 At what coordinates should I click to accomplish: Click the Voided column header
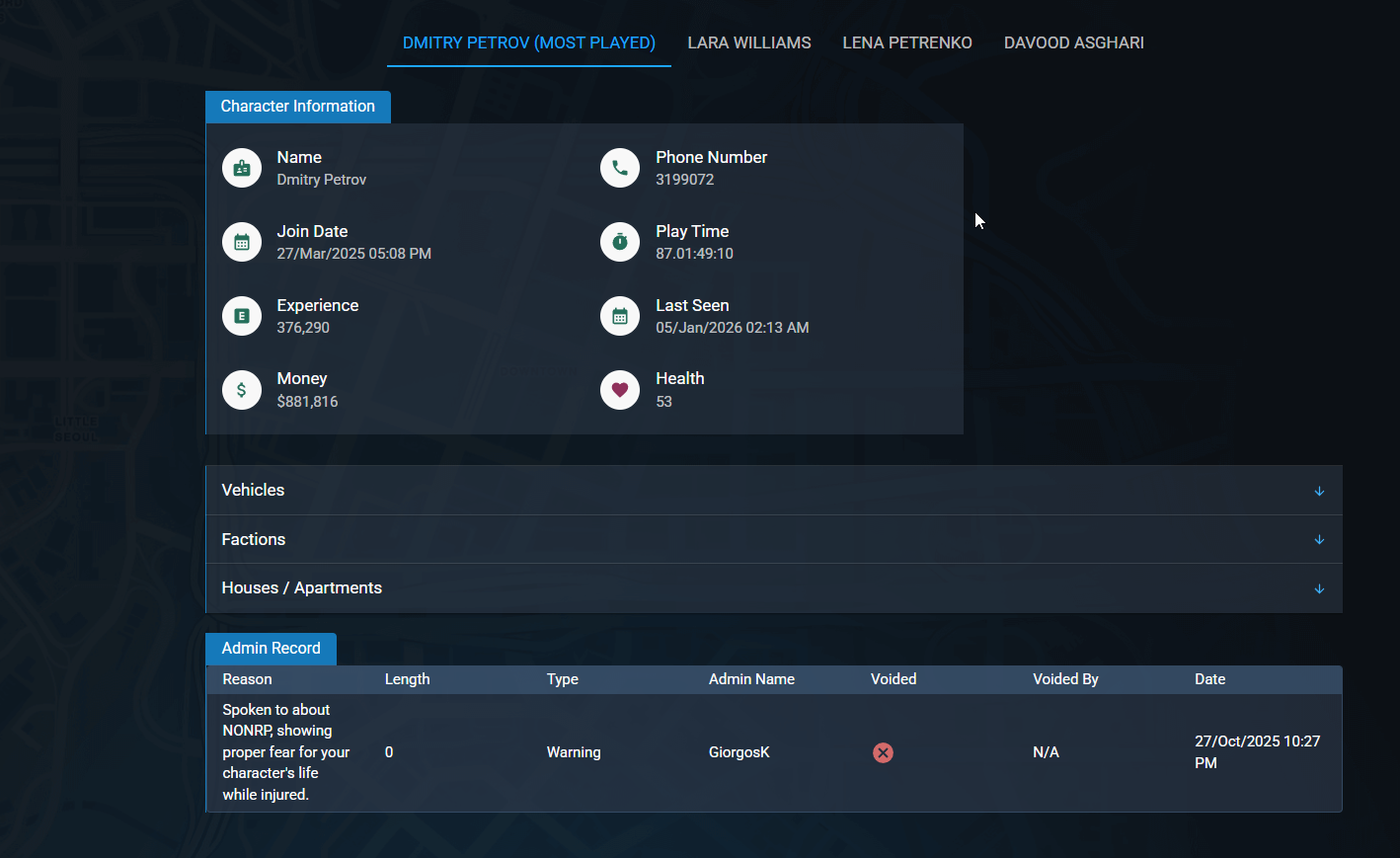click(x=894, y=679)
